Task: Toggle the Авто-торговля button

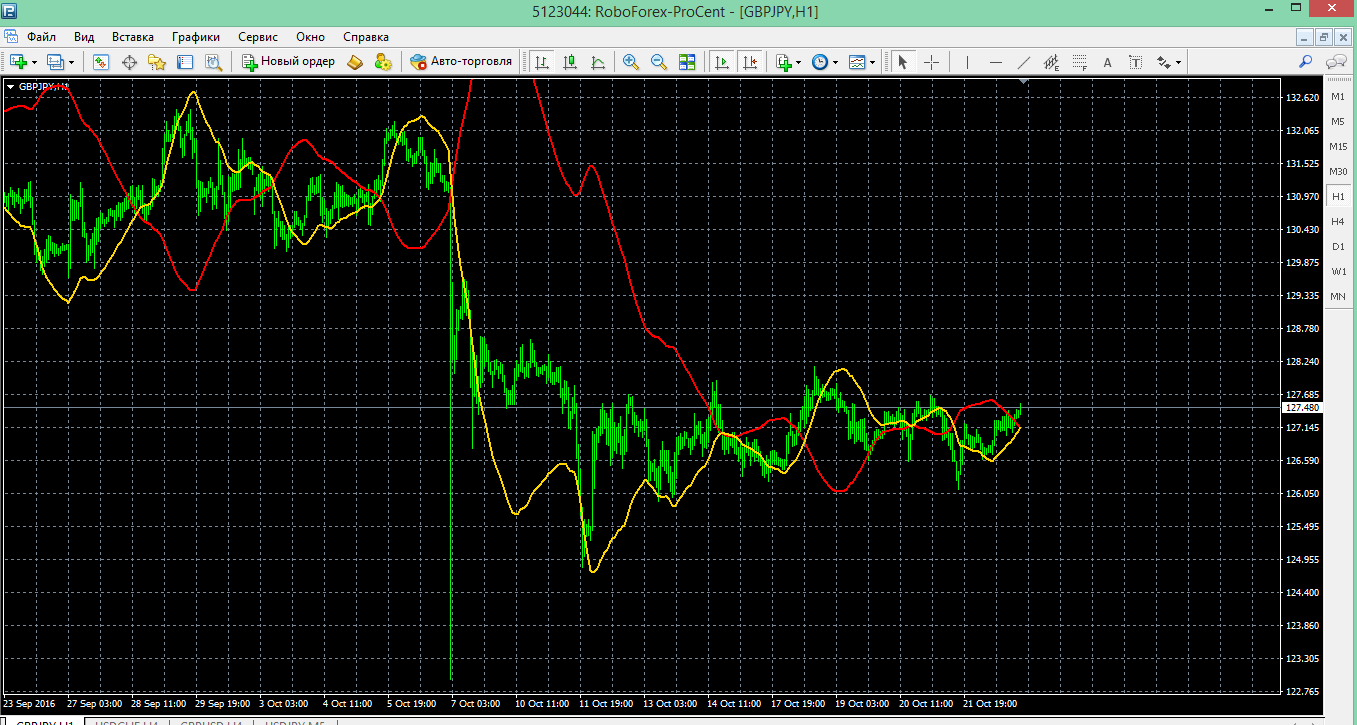Action: tap(461, 62)
